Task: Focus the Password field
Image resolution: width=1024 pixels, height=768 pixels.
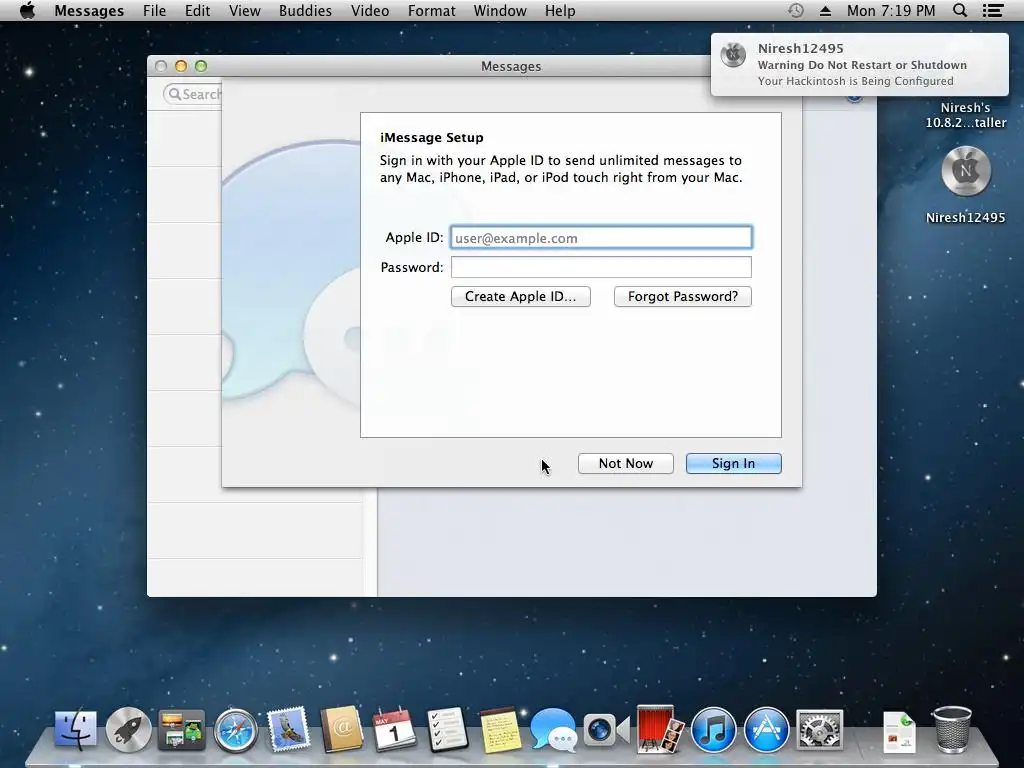Action: pyautogui.click(x=601, y=267)
